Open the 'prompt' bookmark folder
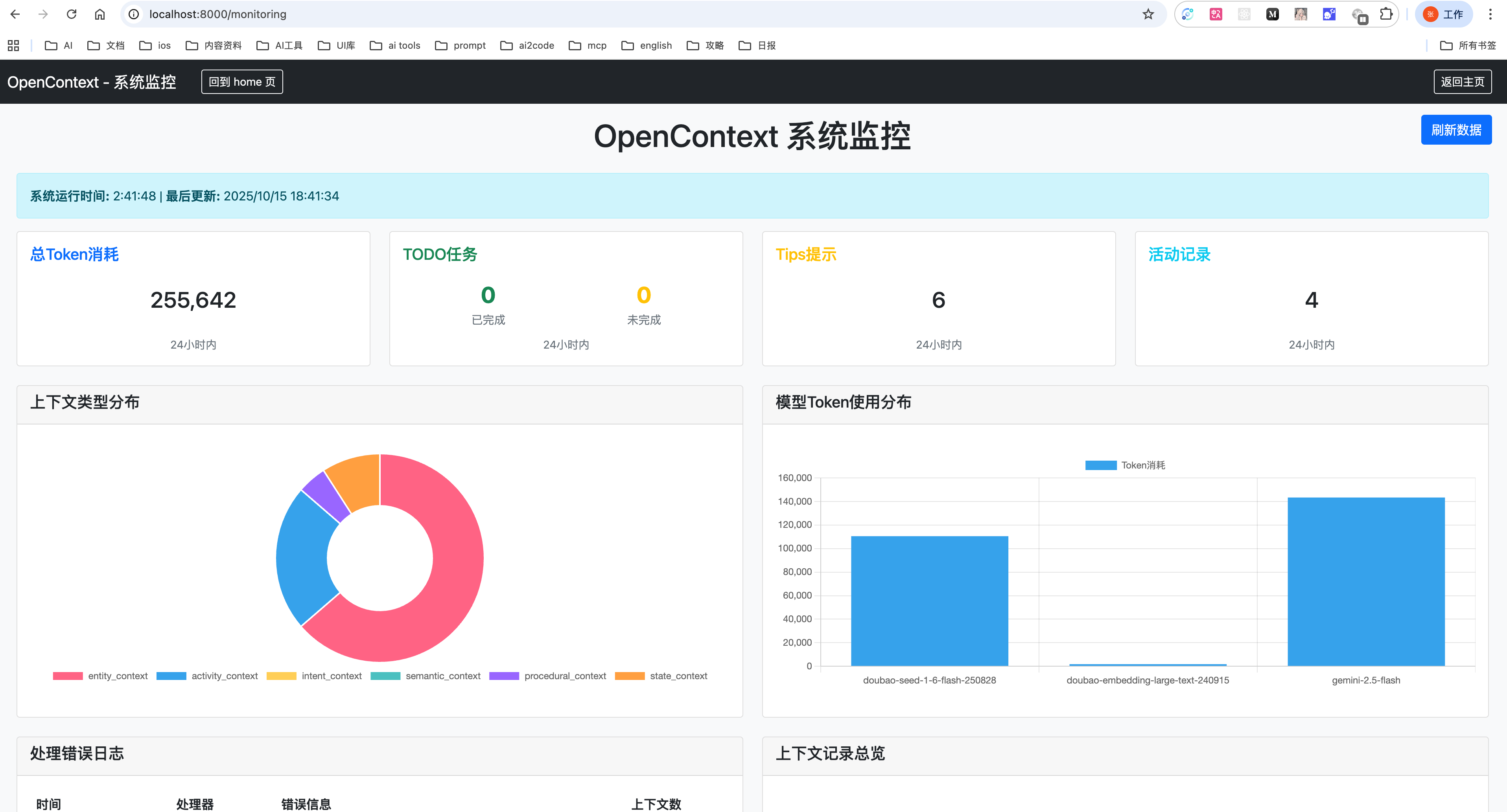 [x=461, y=45]
